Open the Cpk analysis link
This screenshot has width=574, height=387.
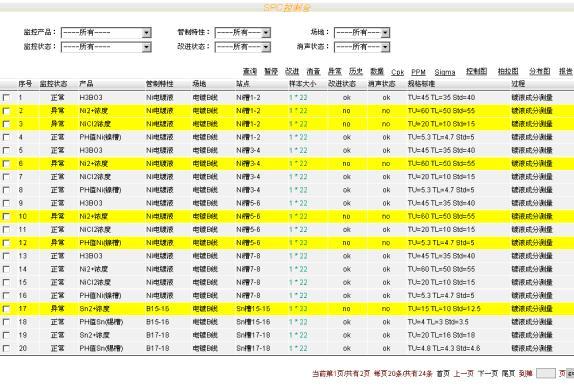[x=397, y=72]
